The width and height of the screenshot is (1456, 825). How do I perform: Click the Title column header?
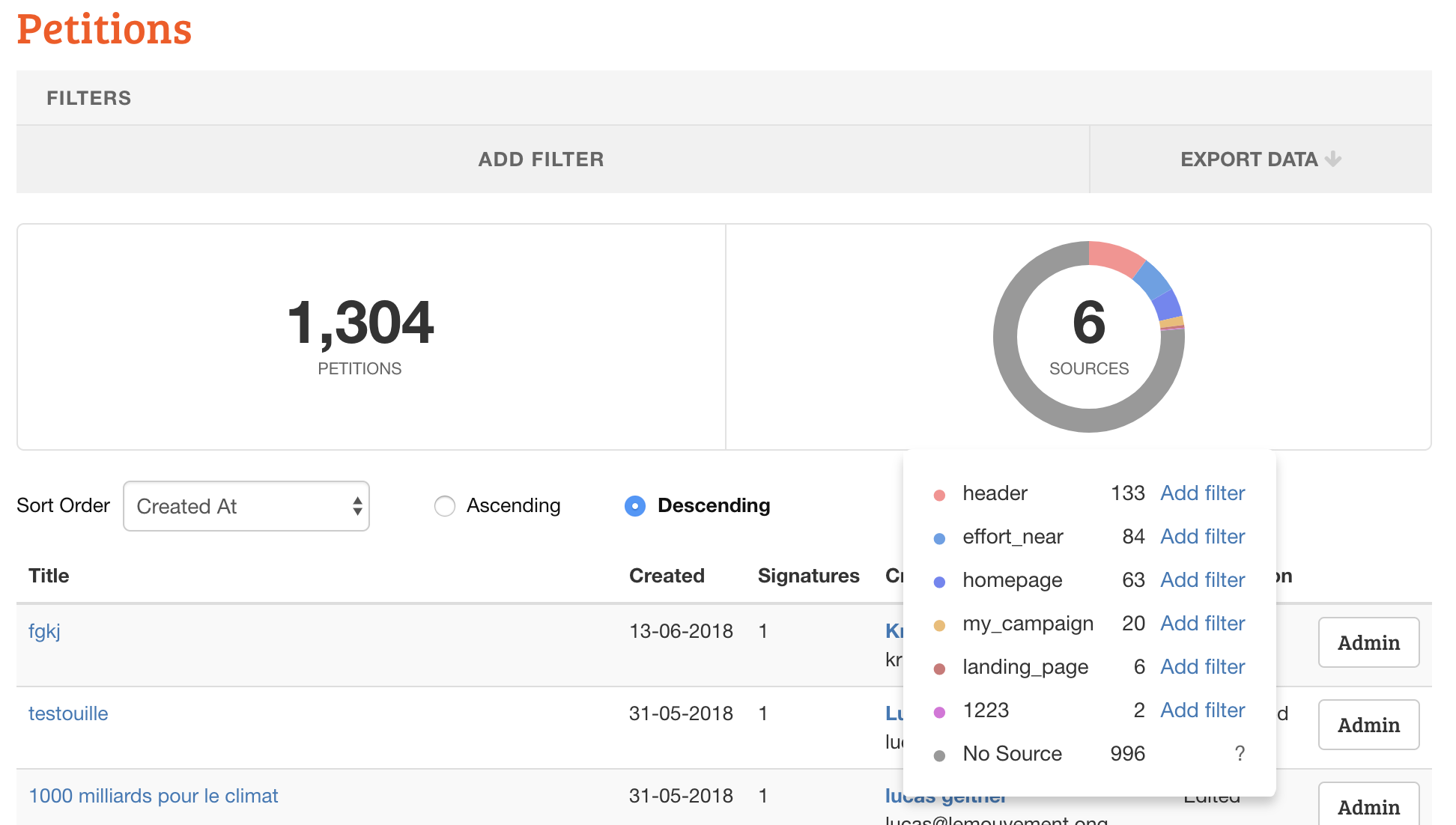49,576
